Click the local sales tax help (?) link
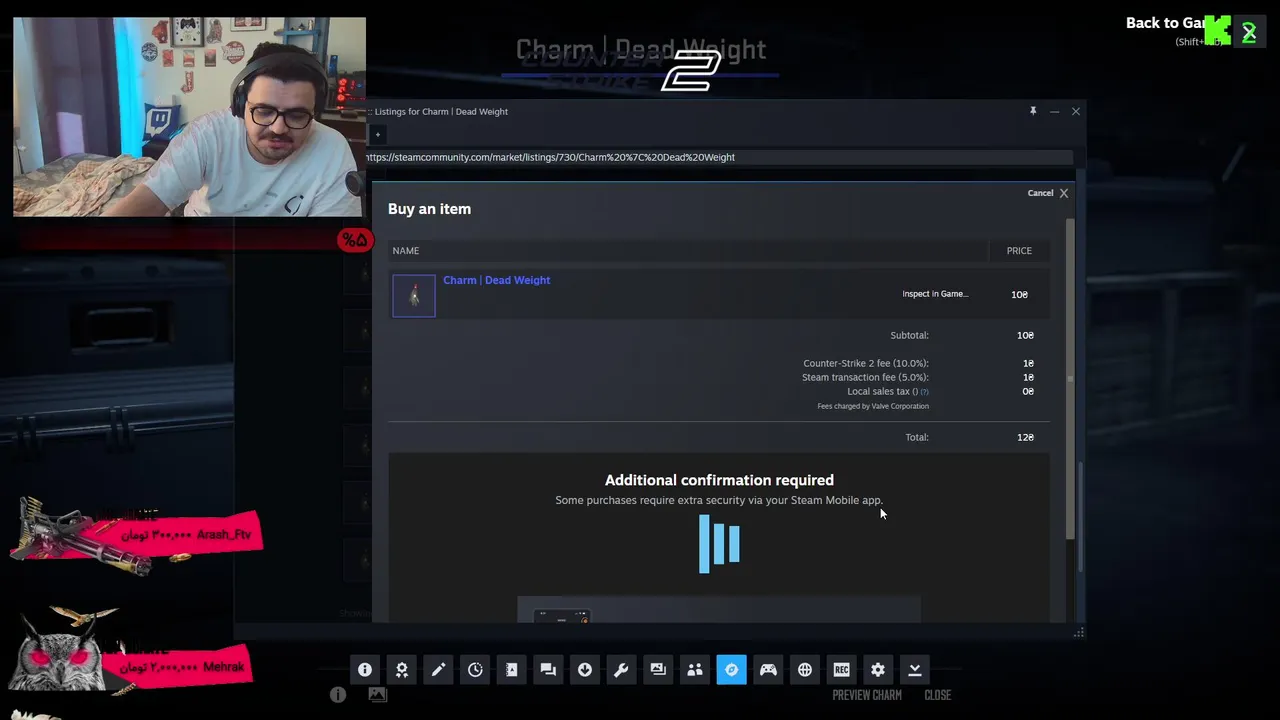This screenshot has height=720, width=1280. 925,392
